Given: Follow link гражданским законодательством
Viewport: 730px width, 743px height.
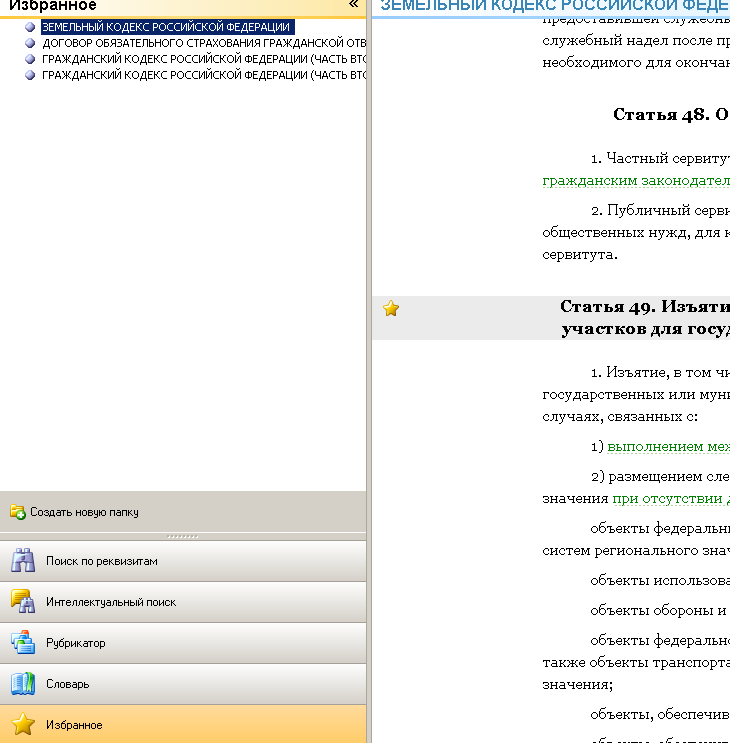Looking at the screenshot, I should [x=636, y=181].
